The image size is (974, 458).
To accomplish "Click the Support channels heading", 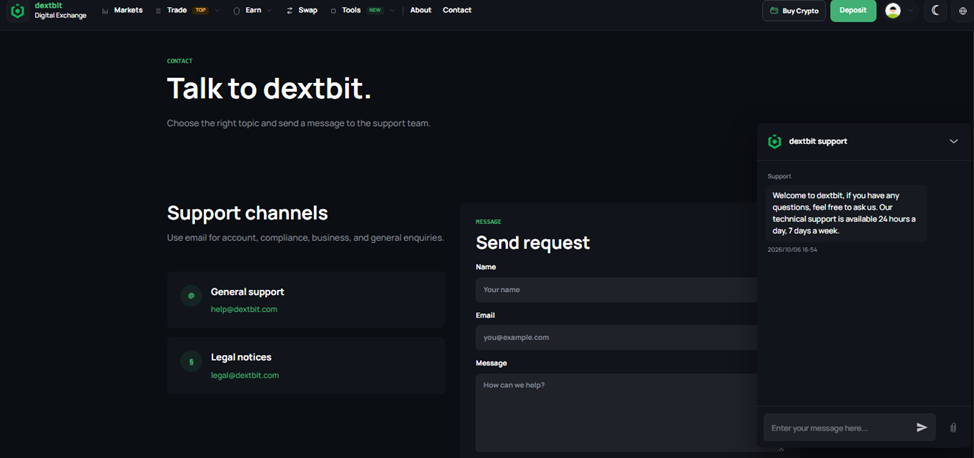I will 247,213.
